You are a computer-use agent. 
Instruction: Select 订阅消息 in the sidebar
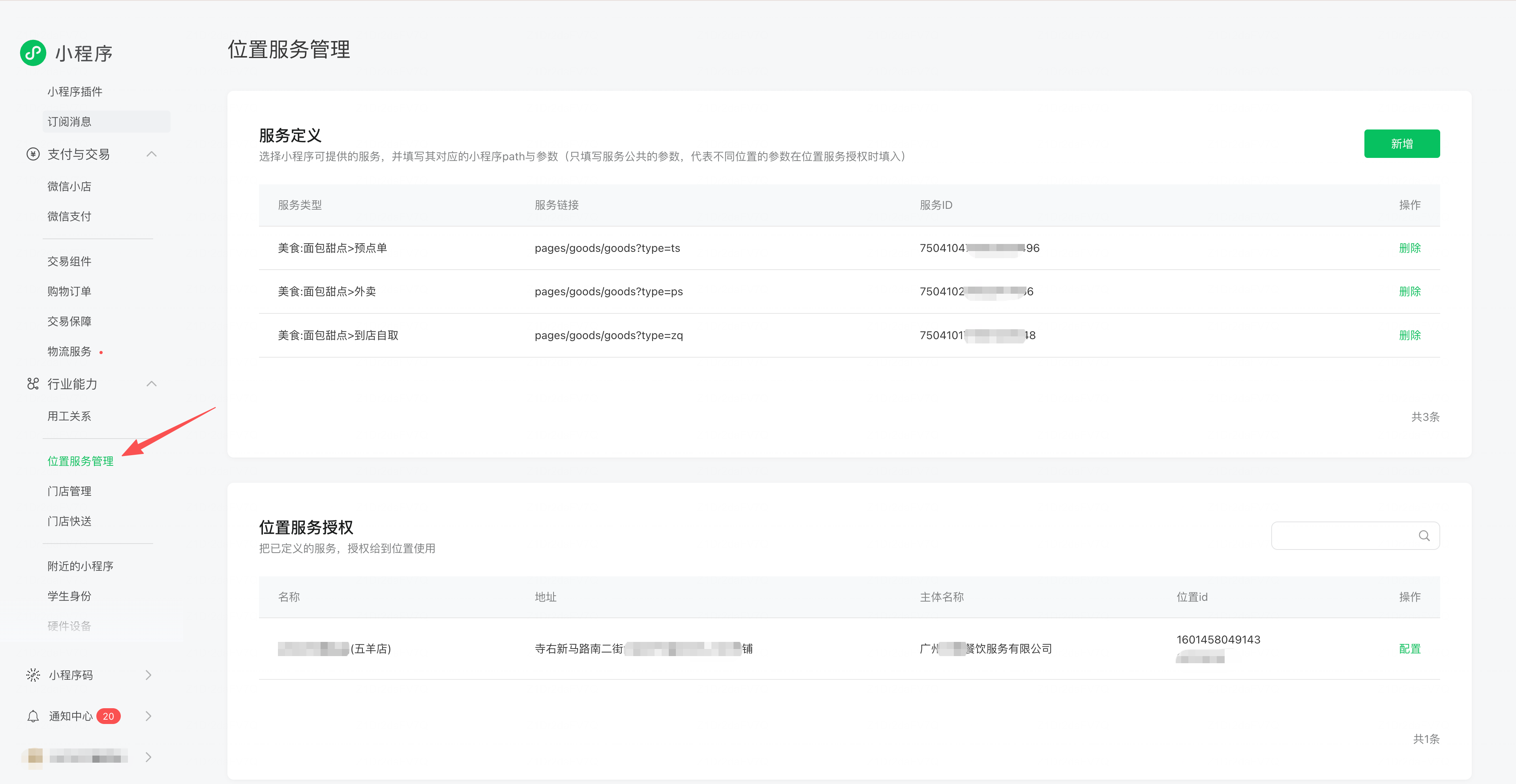pyautogui.click(x=69, y=122)
